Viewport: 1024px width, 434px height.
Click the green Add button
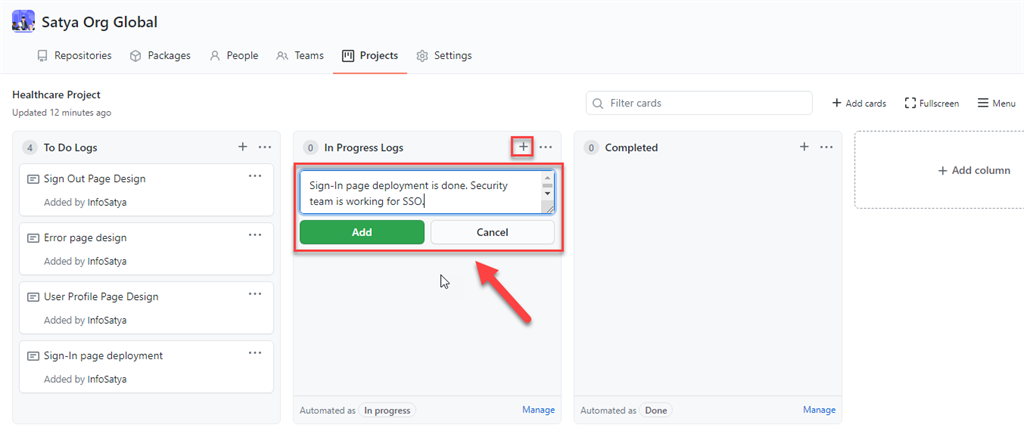click(362, 232)
